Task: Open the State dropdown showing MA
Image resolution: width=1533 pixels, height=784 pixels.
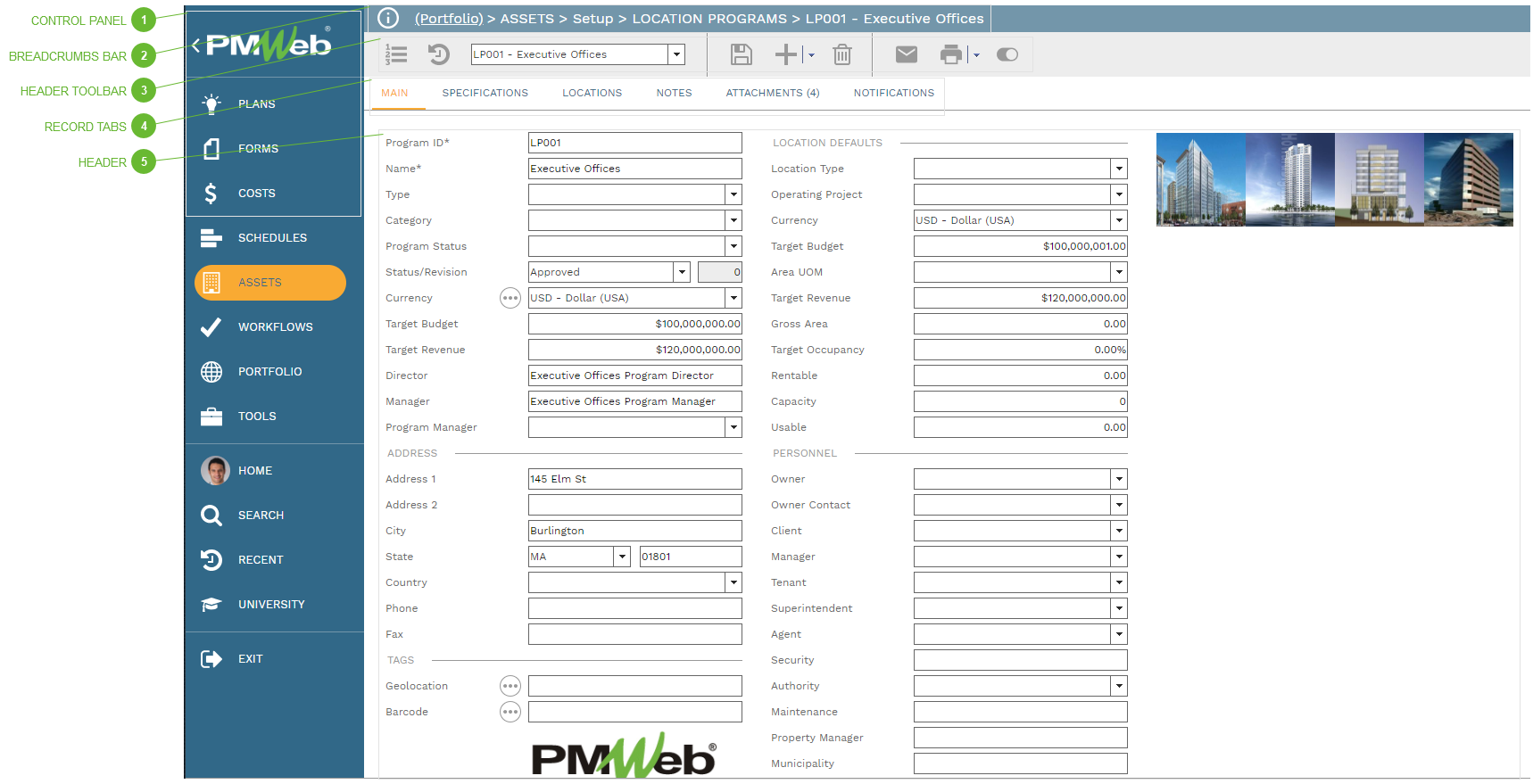Action: pyautogui.click(x=622, y=557)
